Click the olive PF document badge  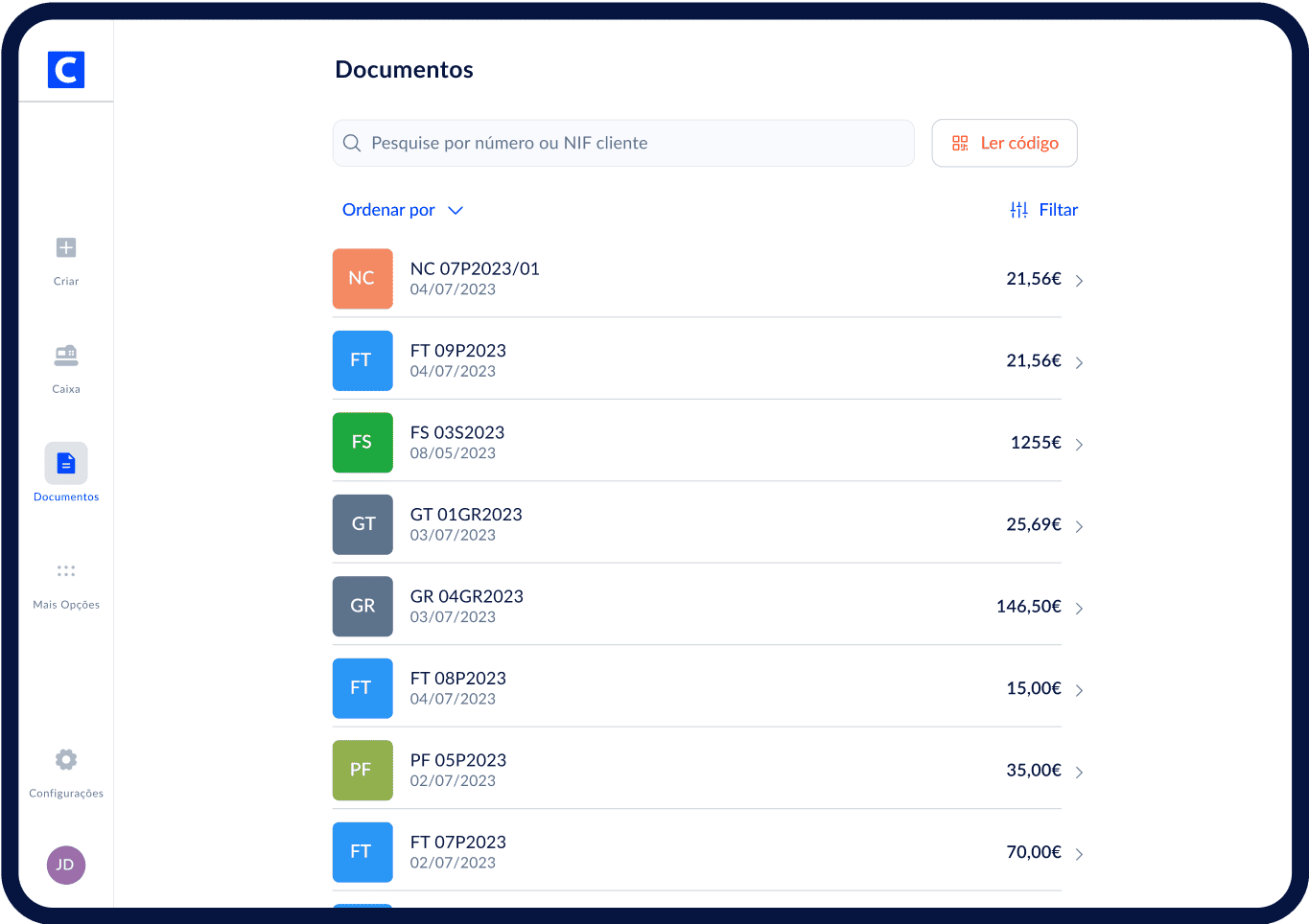tap(362, 770)
